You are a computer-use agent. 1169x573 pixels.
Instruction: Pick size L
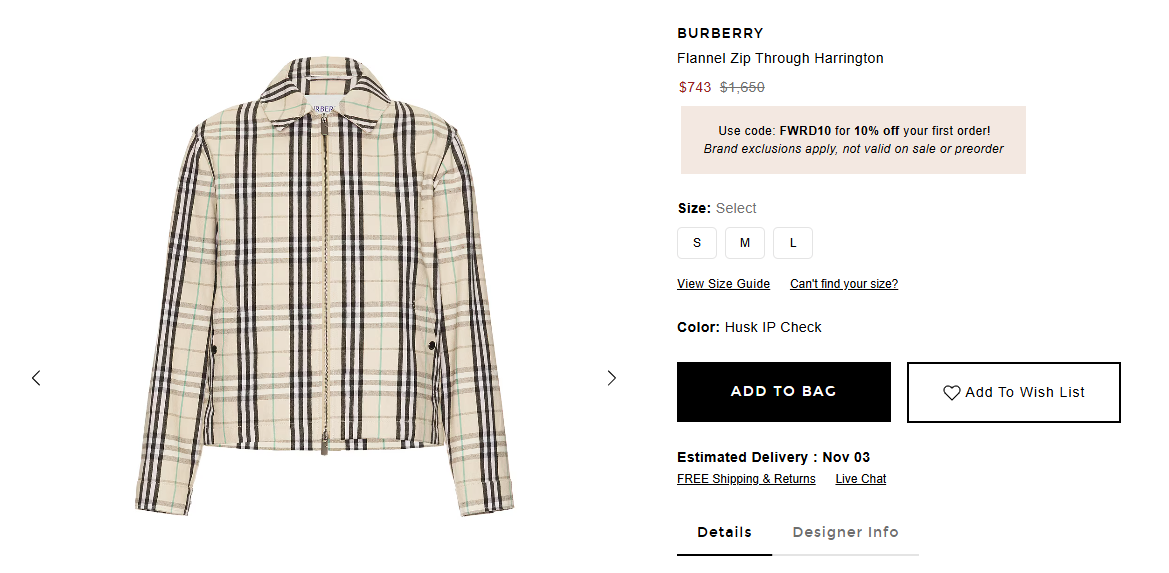click(793, 243)
